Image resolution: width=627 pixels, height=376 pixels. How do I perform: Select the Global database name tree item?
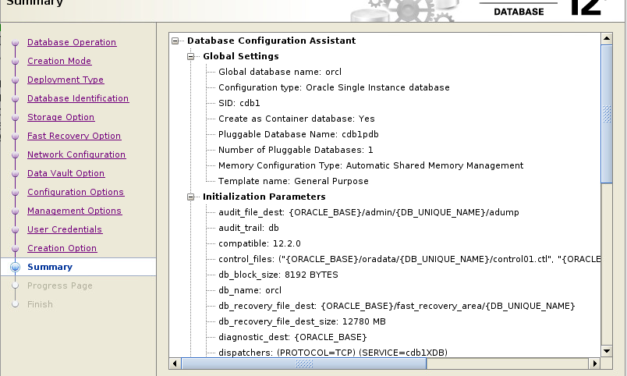pos(280,72)
